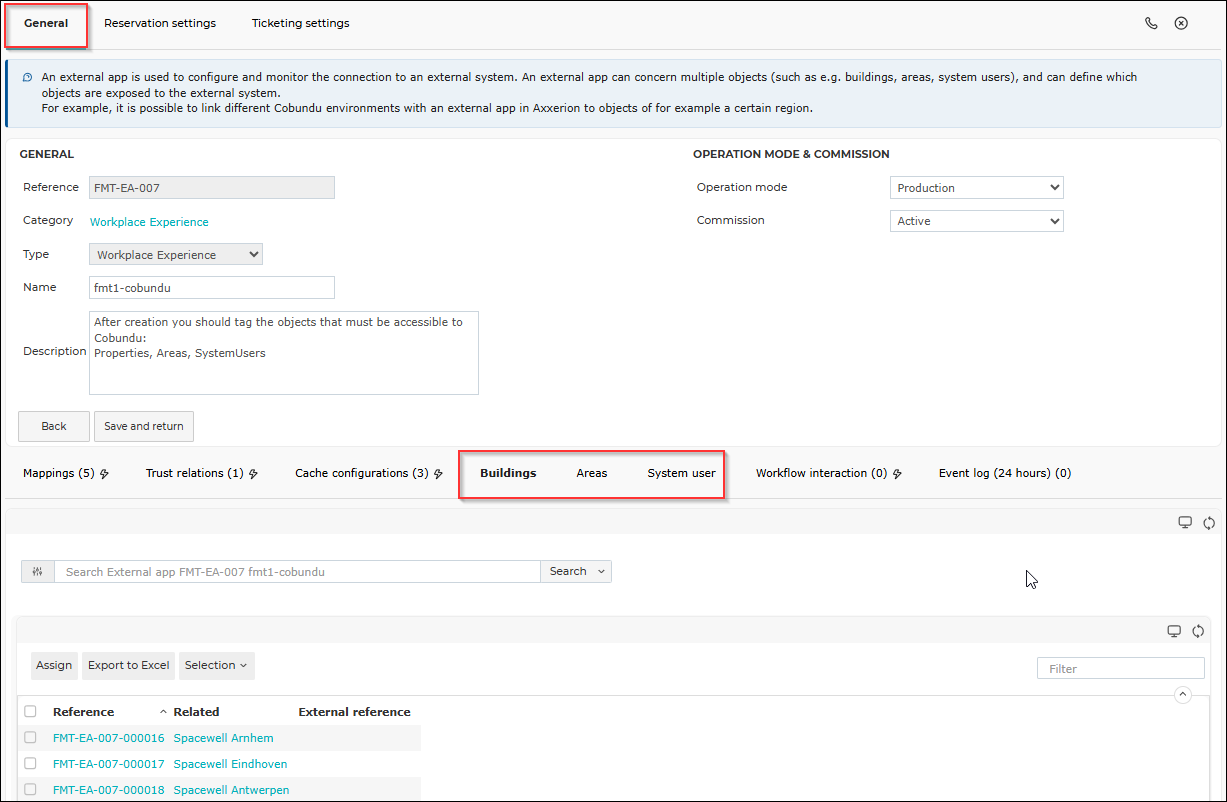Screen dimensions: 1227x802
Task: Select the Areas tab
Action: pyautogui.click(x=592, y=474)
